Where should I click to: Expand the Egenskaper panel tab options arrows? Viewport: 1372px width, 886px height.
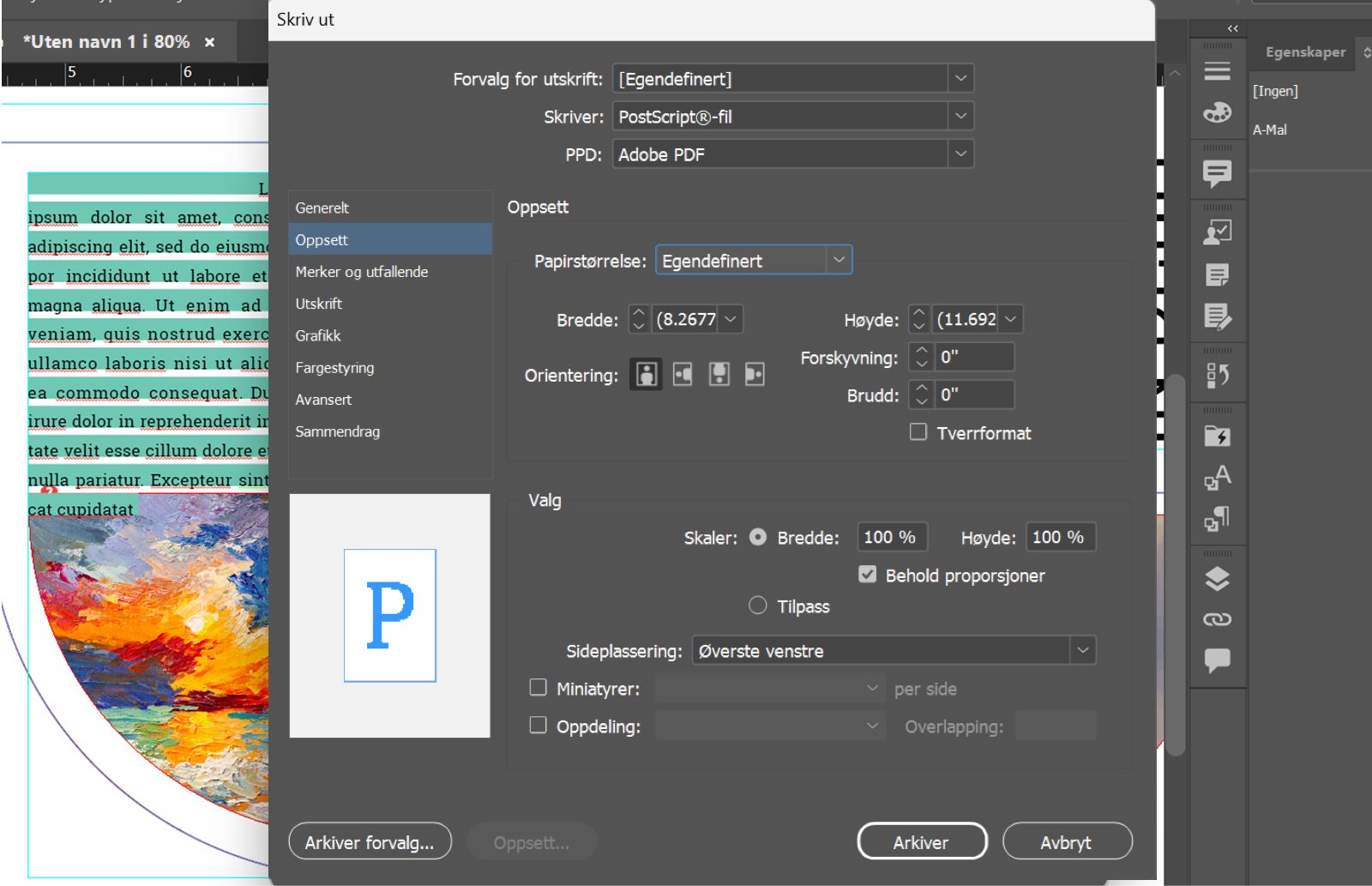point(1367,52)
